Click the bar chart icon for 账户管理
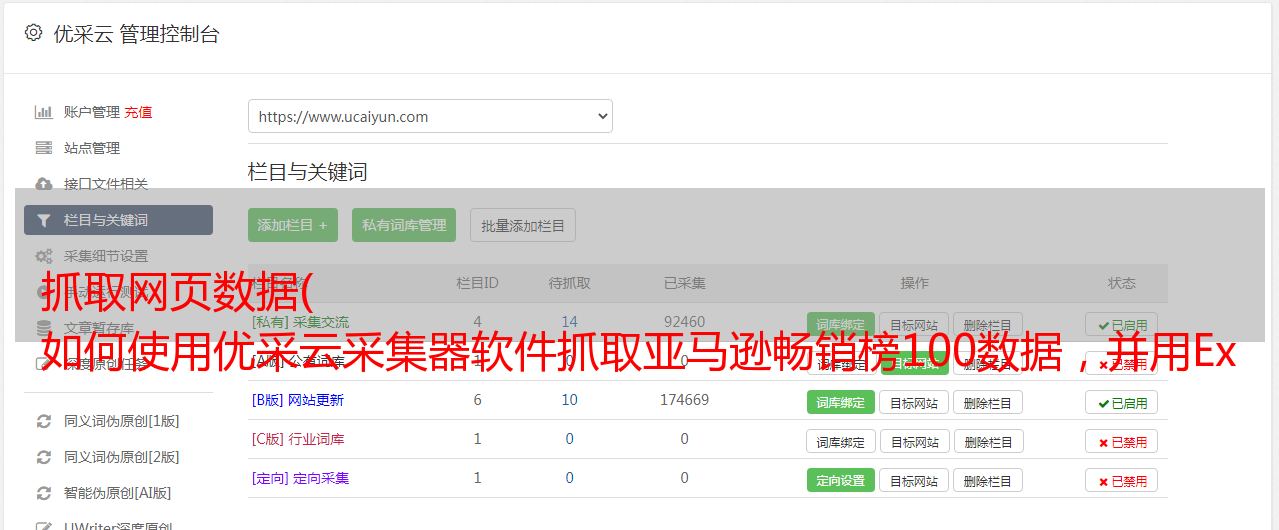Screen dimensions: 1279x530 coord(44,112)
